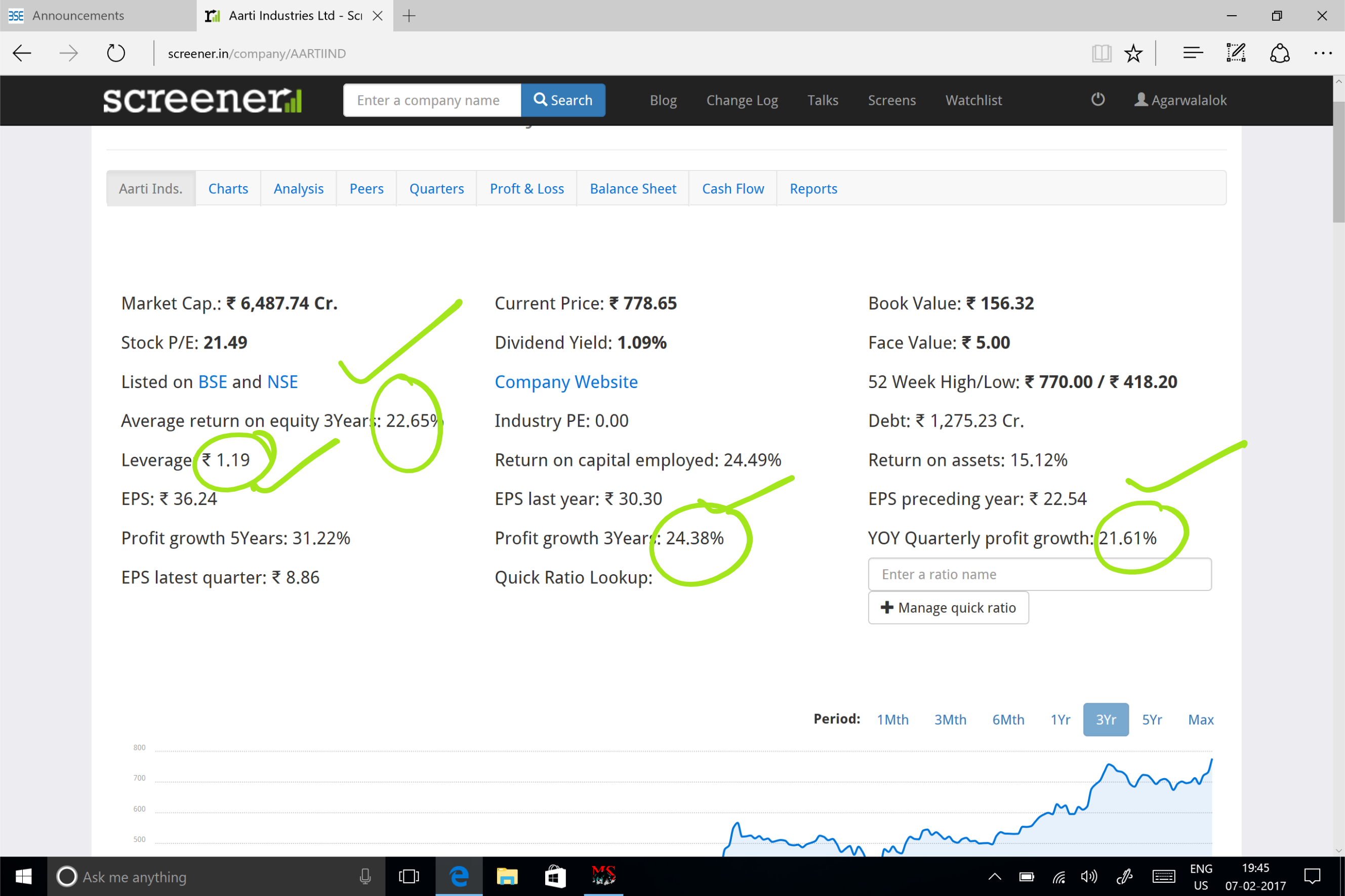Open the Hub lines icon
This screenshot has height=896, width=1345.
tap(1193, 53)
